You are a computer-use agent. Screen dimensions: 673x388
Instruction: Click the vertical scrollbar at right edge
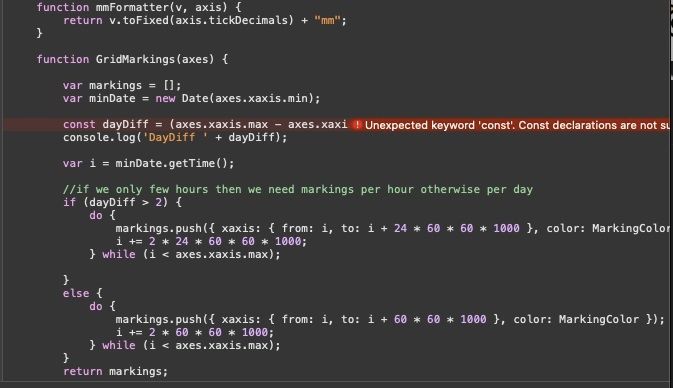[671, 40]
